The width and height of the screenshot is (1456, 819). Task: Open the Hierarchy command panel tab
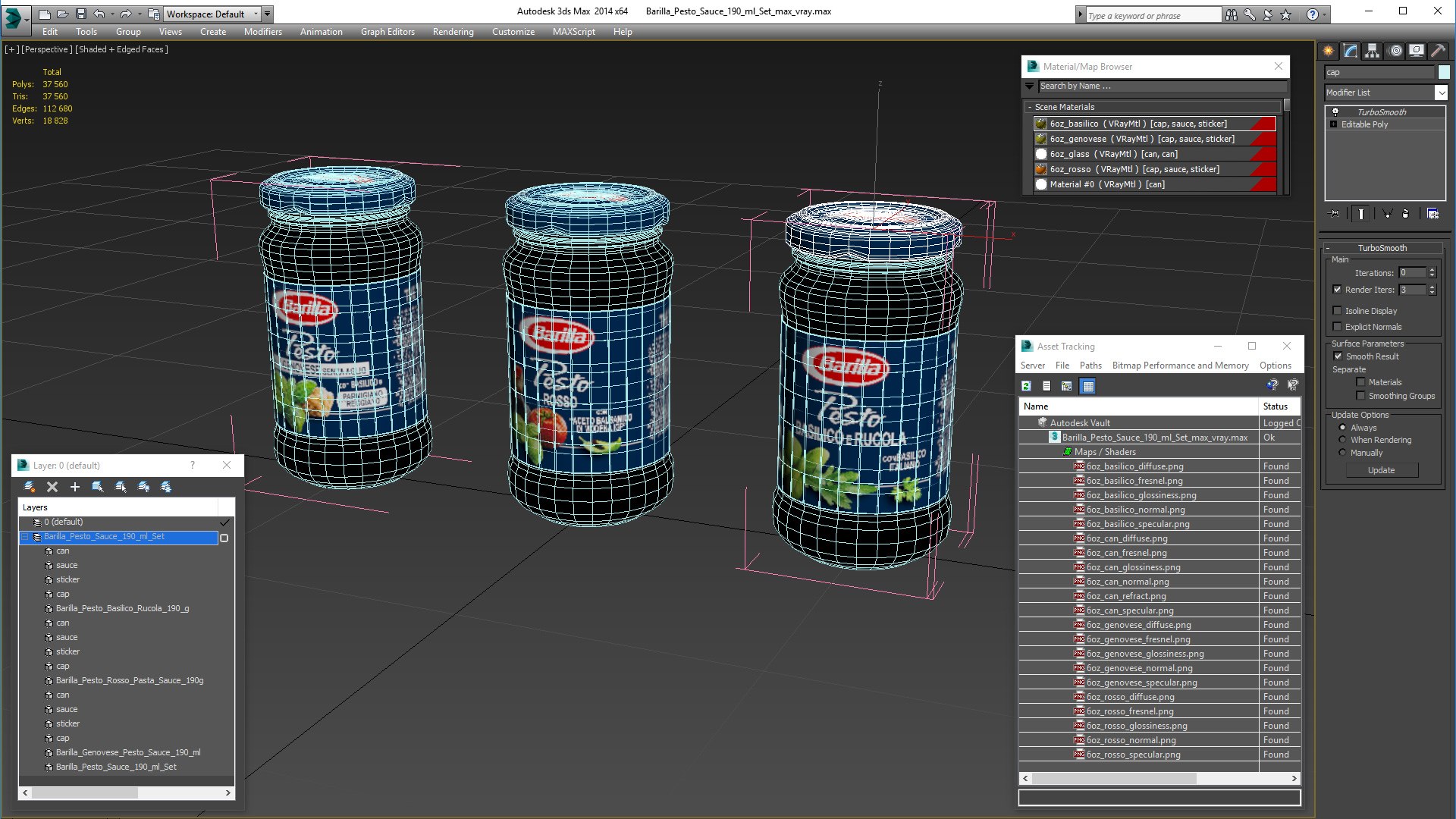point(1373,51)
